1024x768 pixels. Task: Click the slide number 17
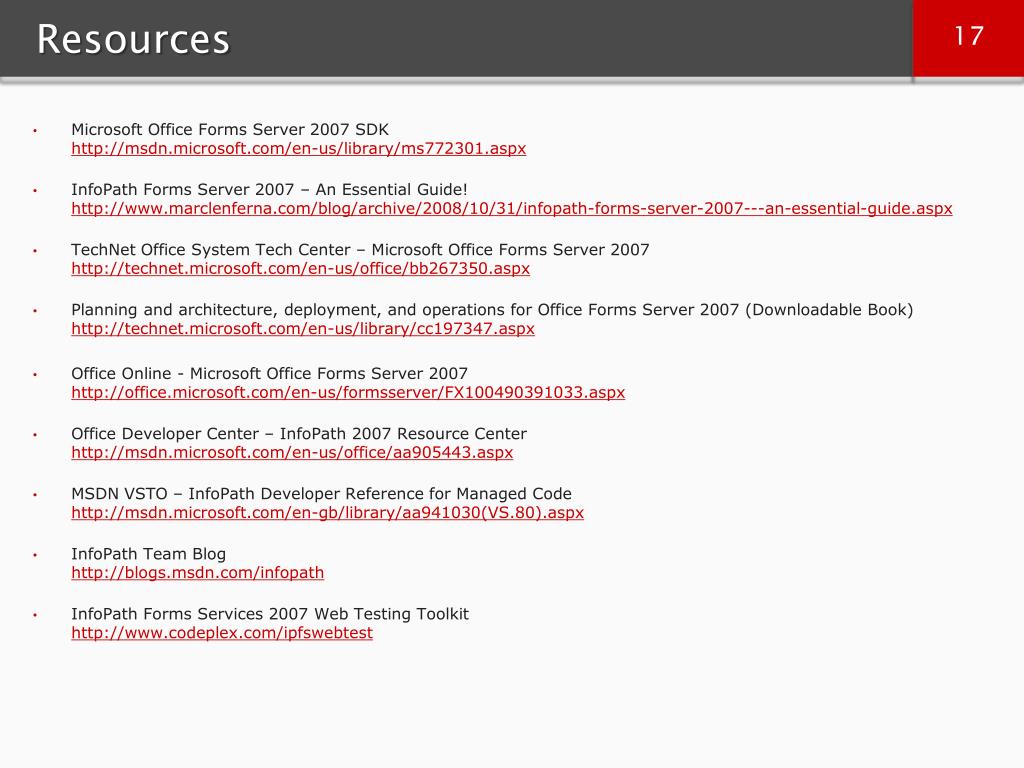968,36
